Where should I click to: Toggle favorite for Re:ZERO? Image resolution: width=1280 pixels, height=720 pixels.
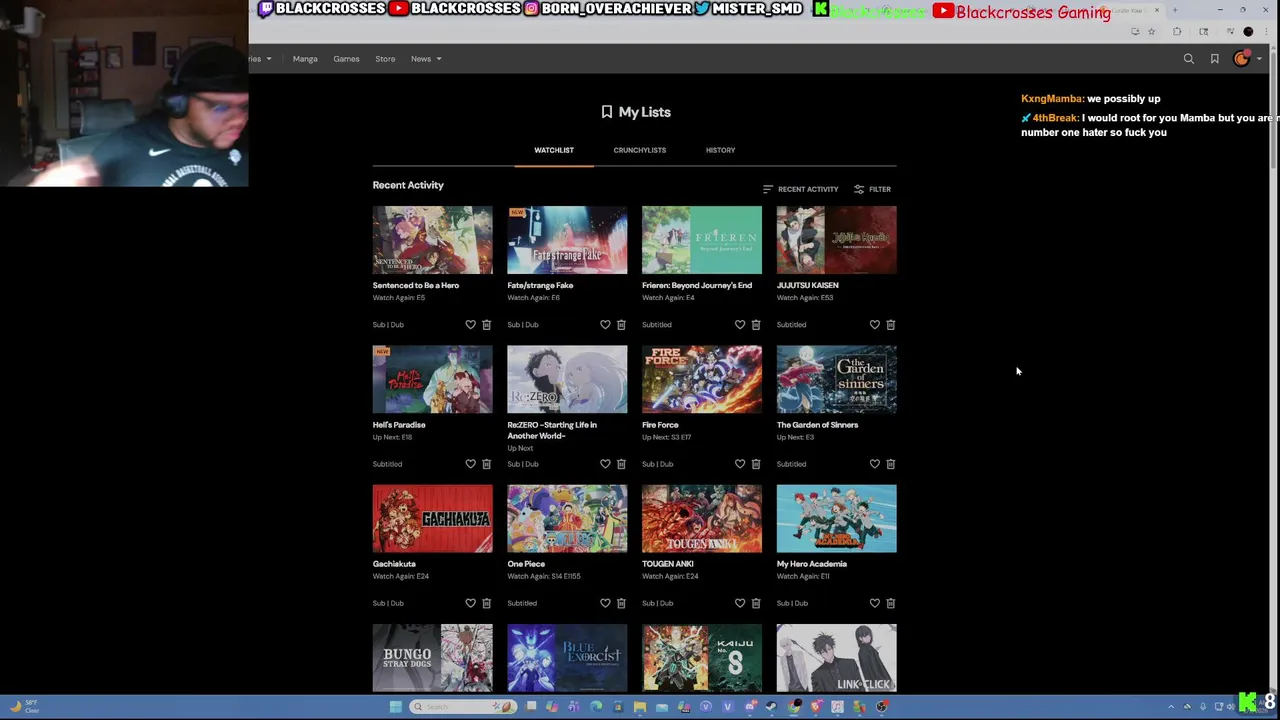pos(605,464)
